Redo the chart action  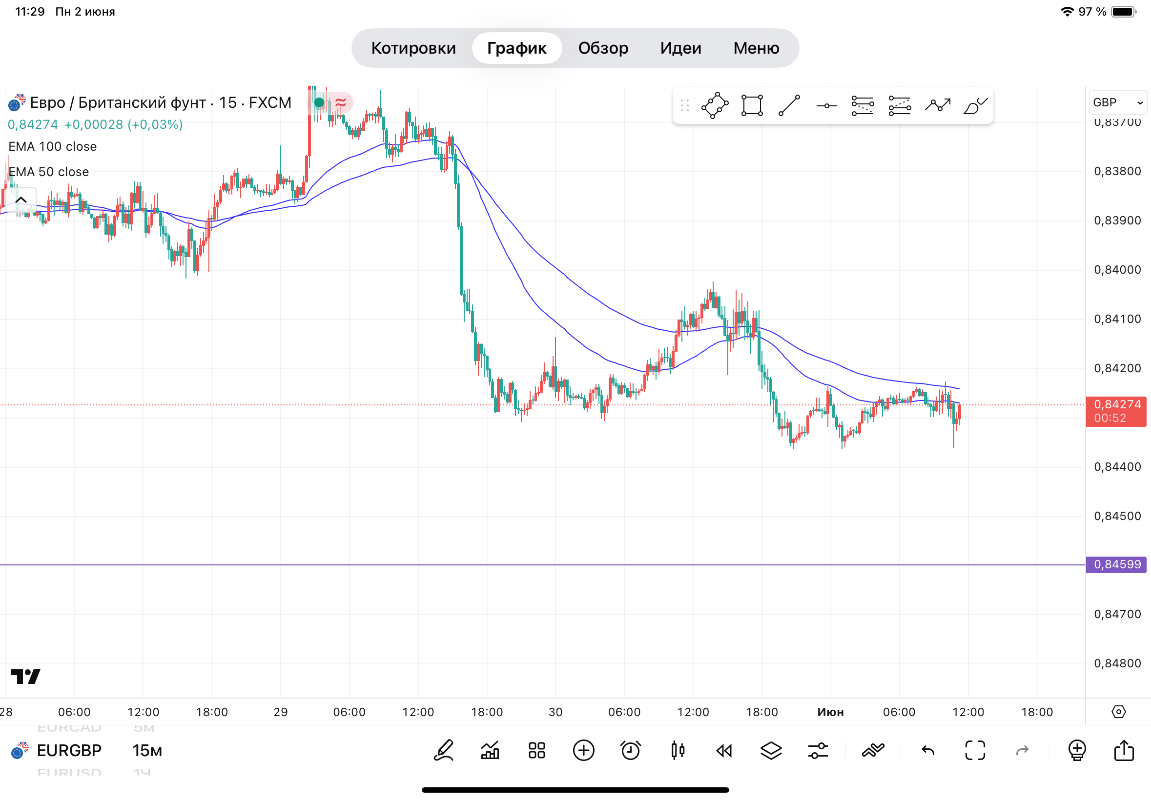(x=1022, y=750)
